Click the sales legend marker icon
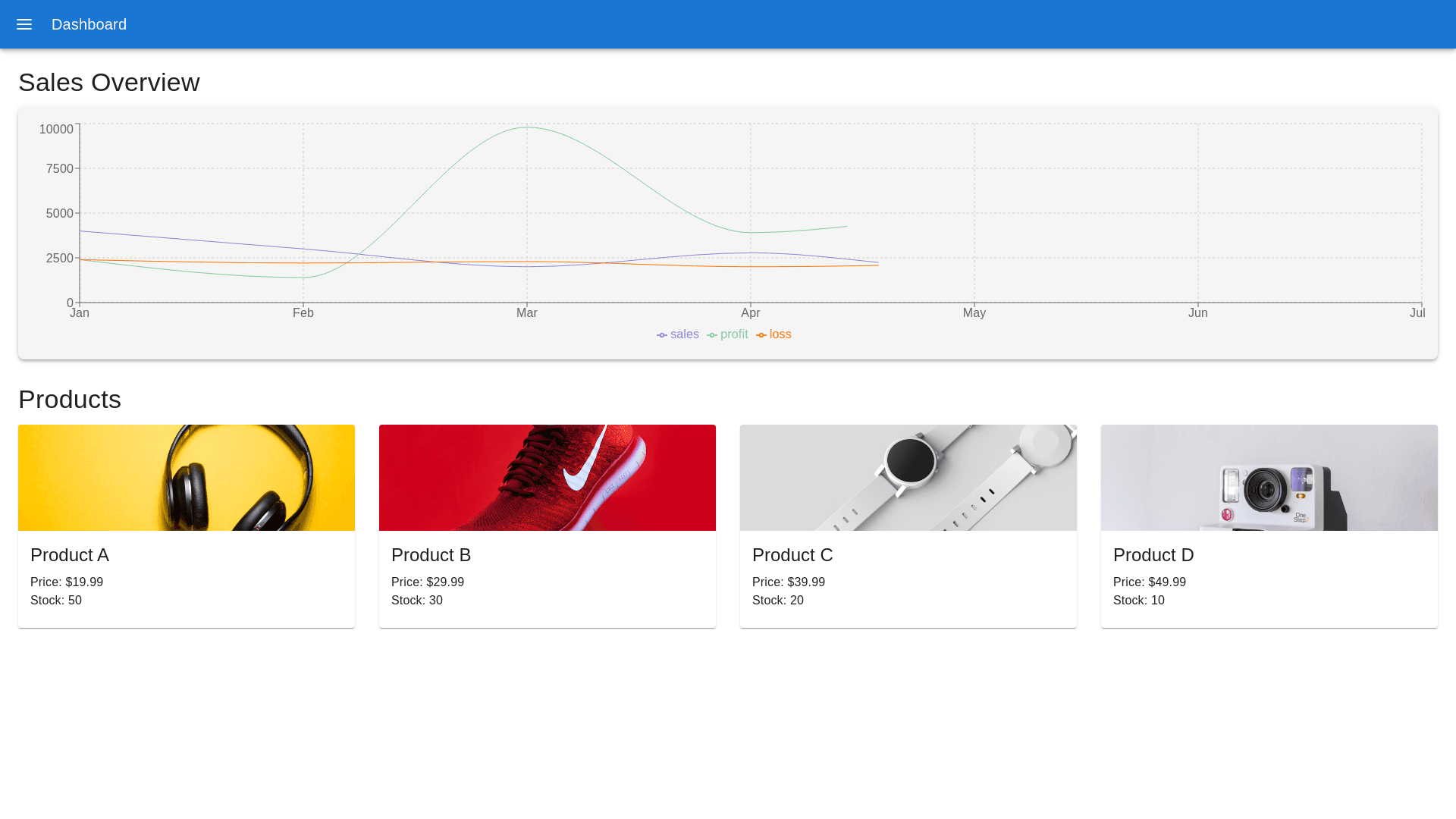 tap(662, 335)
